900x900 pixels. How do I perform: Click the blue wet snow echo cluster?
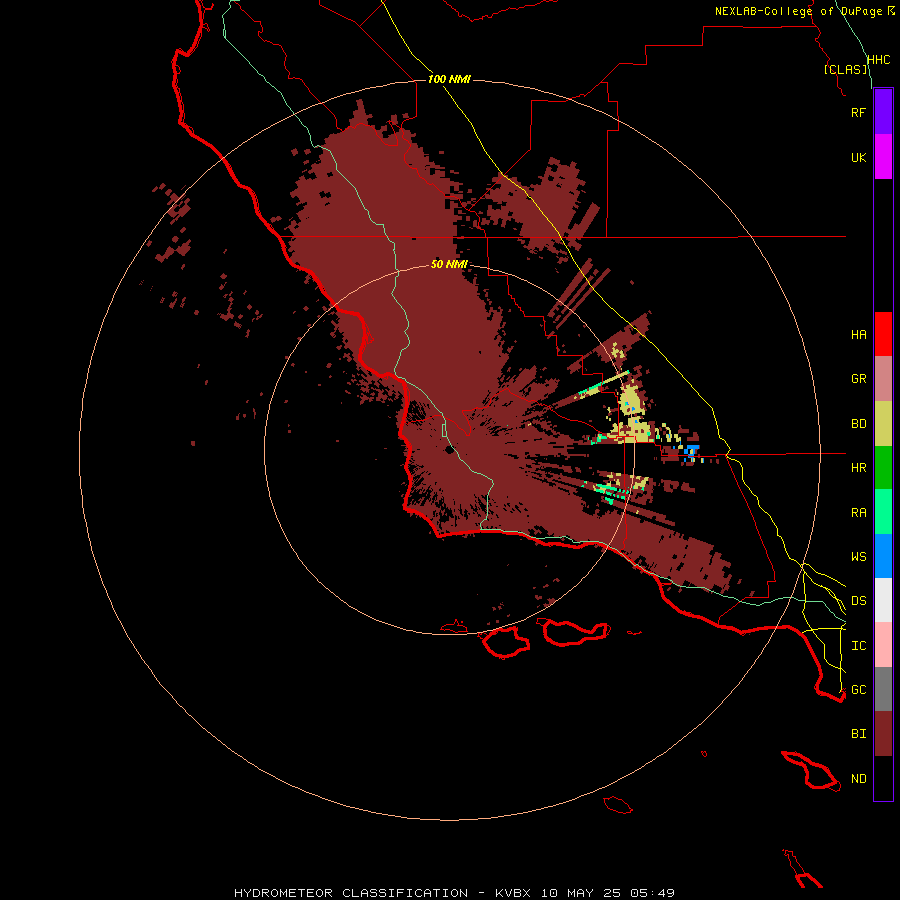(691, 452)
